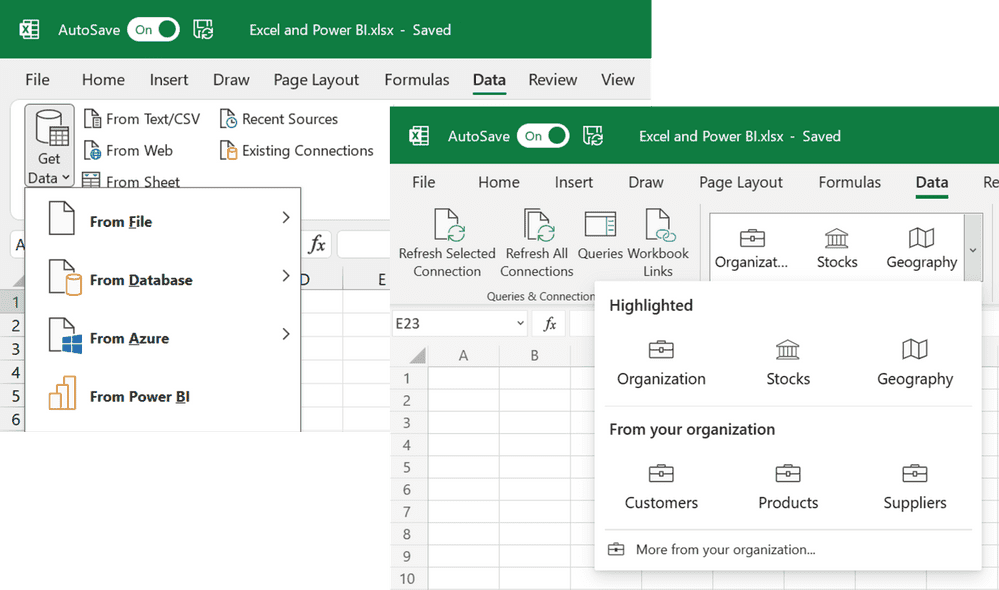
Task: Open Recent Sources
Action: 278,119
